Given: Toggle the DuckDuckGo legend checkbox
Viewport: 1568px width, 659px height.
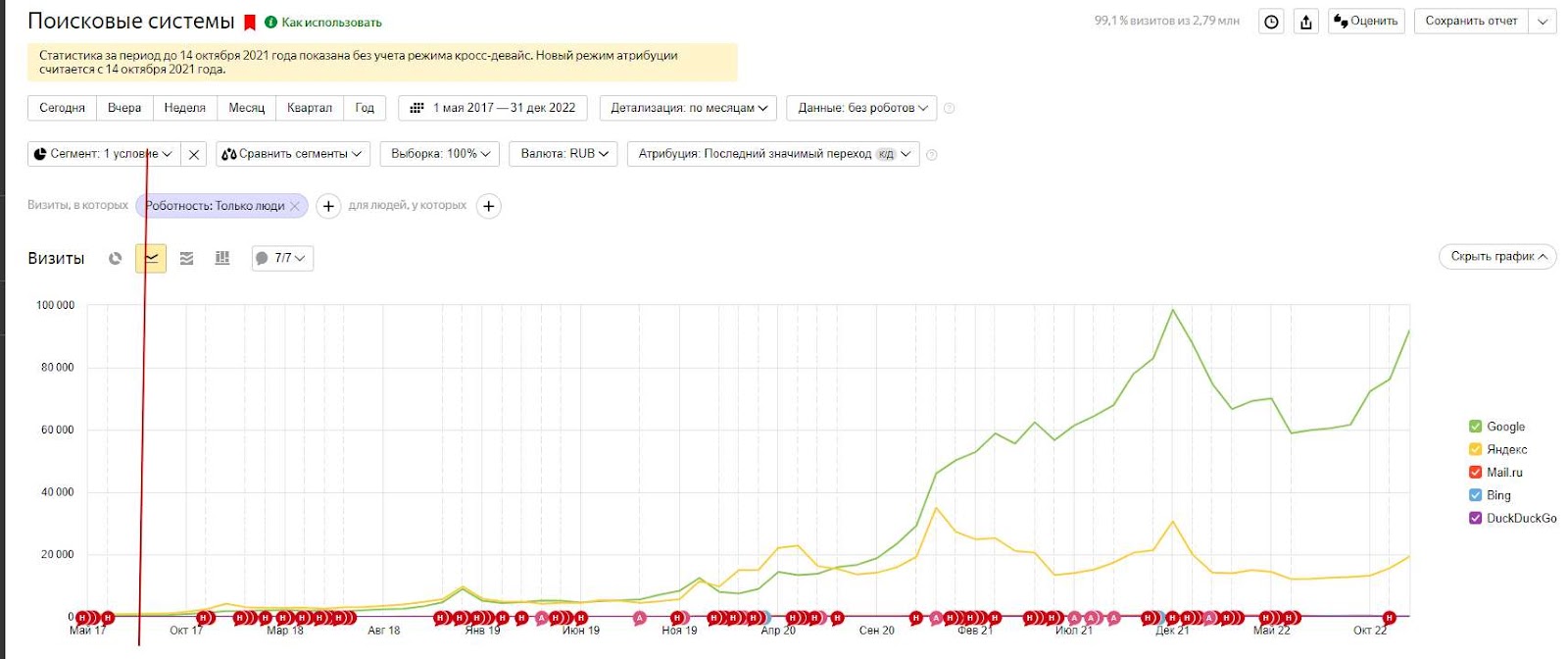Looking at the screenshot, I should coord(1475,518).
